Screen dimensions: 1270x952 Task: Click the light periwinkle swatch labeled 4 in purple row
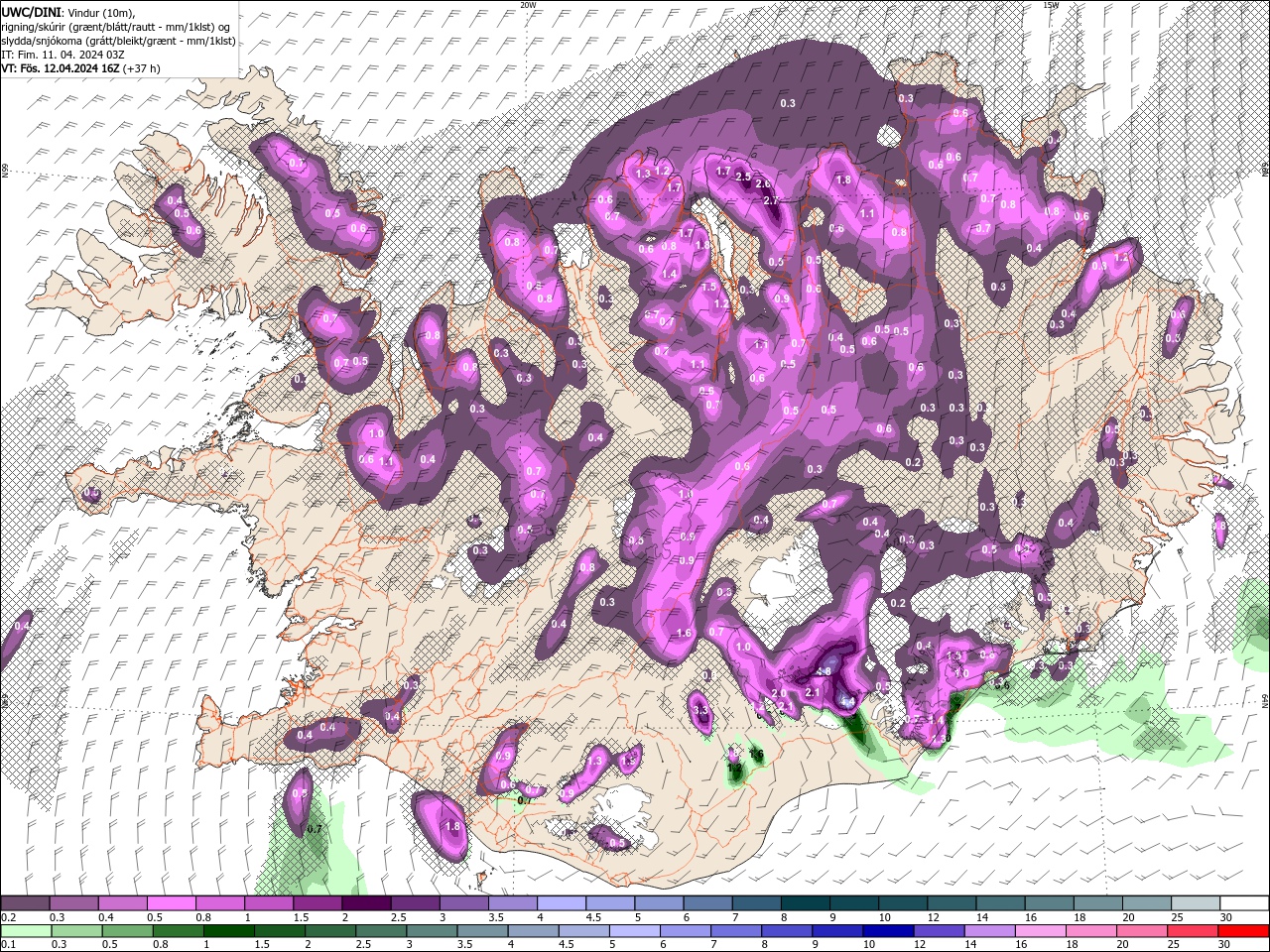561,903
